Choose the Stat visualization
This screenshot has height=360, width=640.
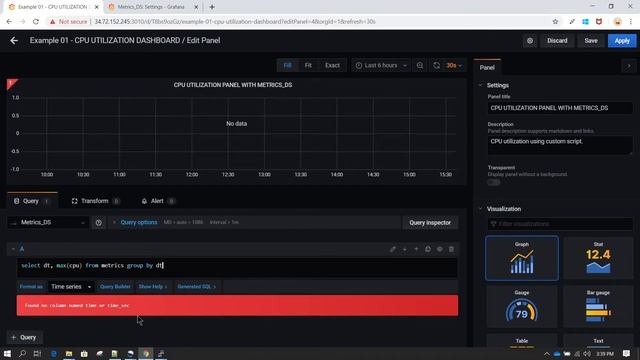[598, 258]
